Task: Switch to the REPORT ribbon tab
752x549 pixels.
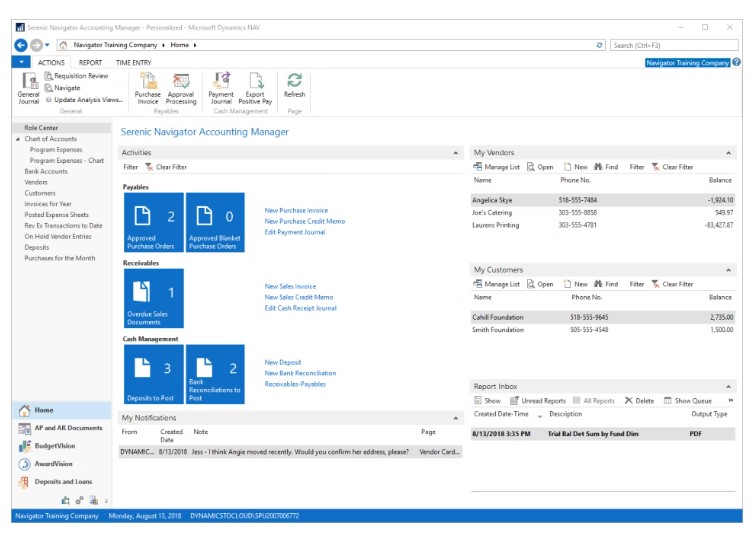Action: tap(90, 62)
